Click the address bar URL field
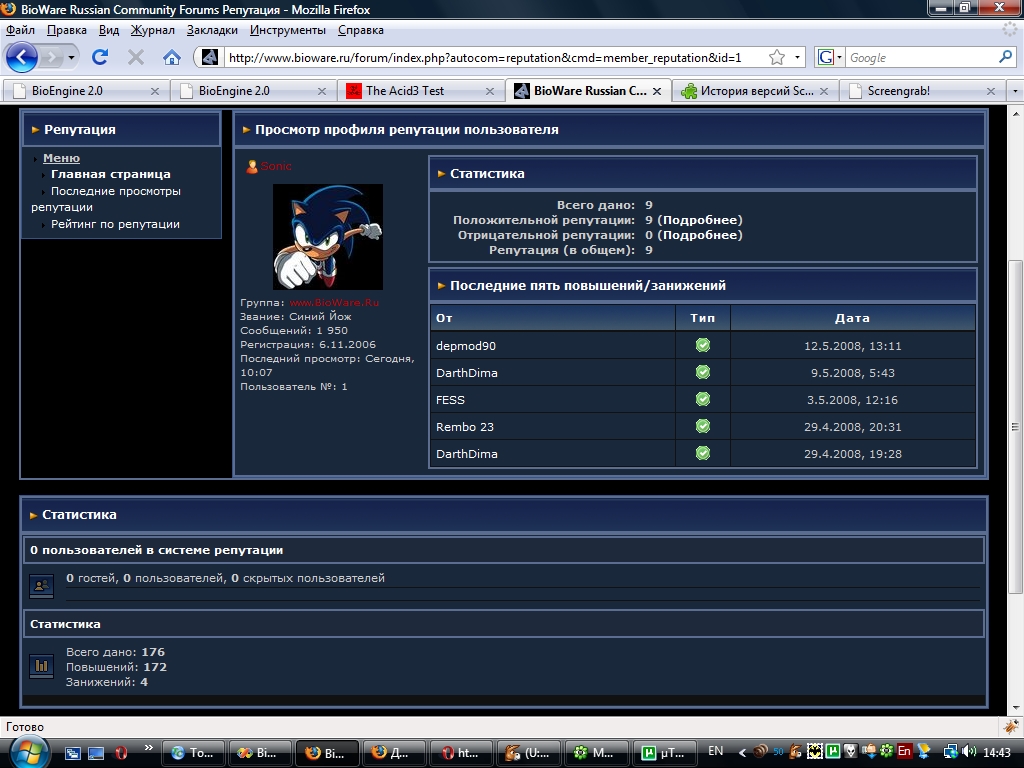The width and height of the screenshot is (1024, 768). click(494, 57)
